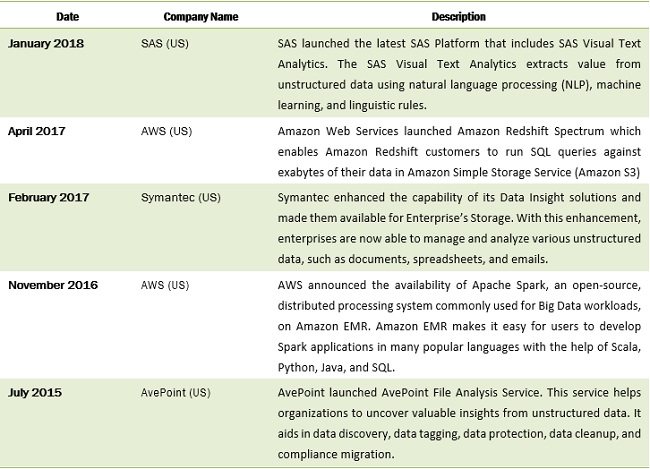The height and width of the screenshot is (469, 650).
Task: Select the July 2015 date cell
Action: click(x=33, y=391)
